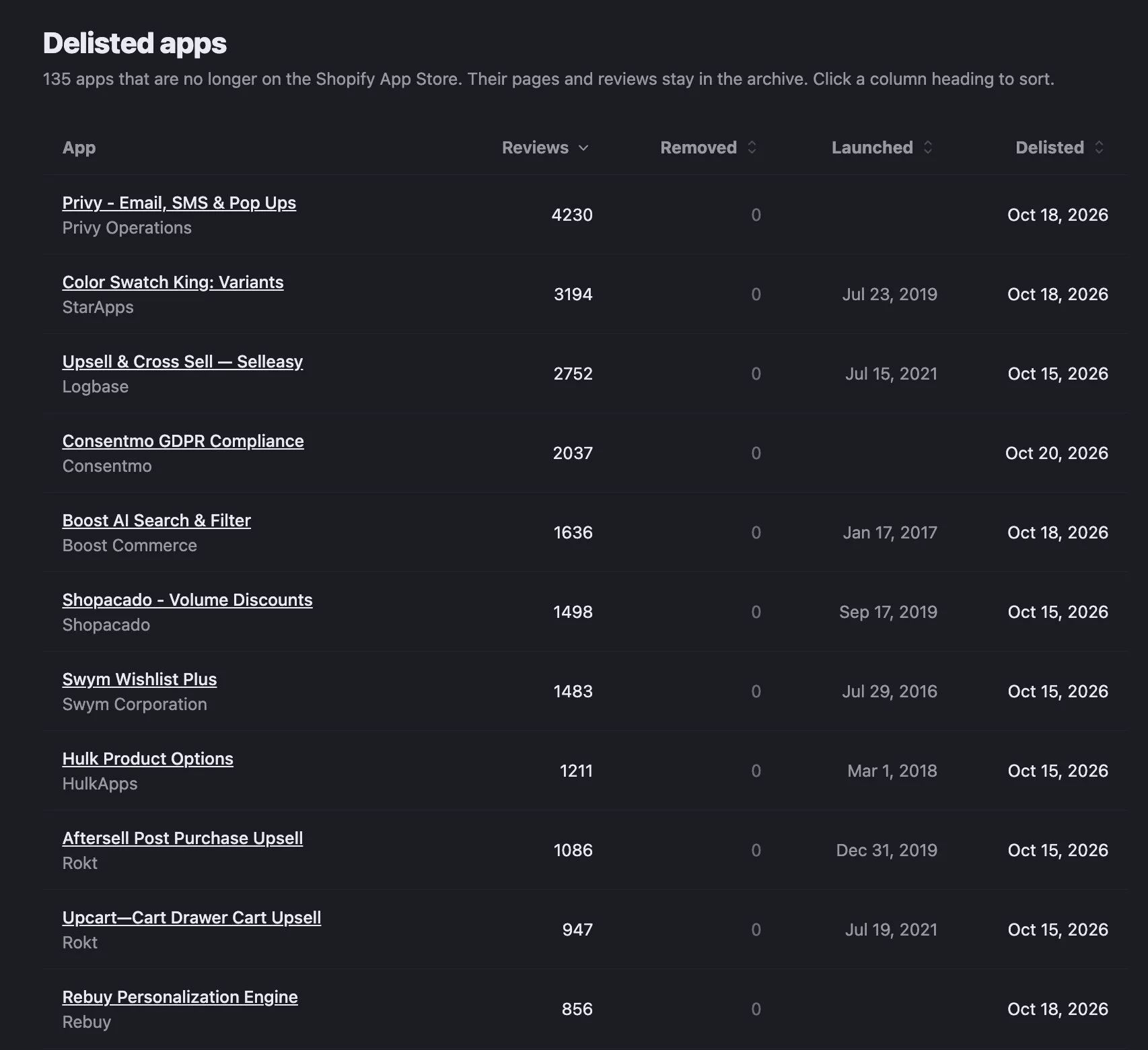
Task: Click the Swym Corporation developer name
Action: [135, 705]
